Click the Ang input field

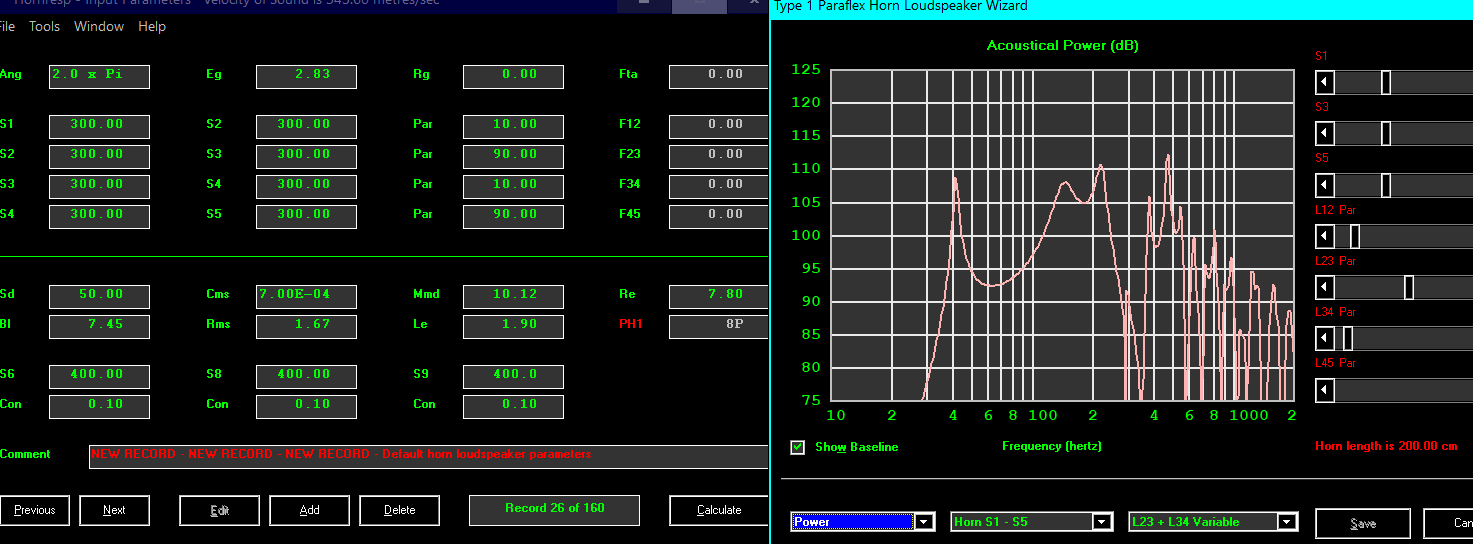point(100,77)
